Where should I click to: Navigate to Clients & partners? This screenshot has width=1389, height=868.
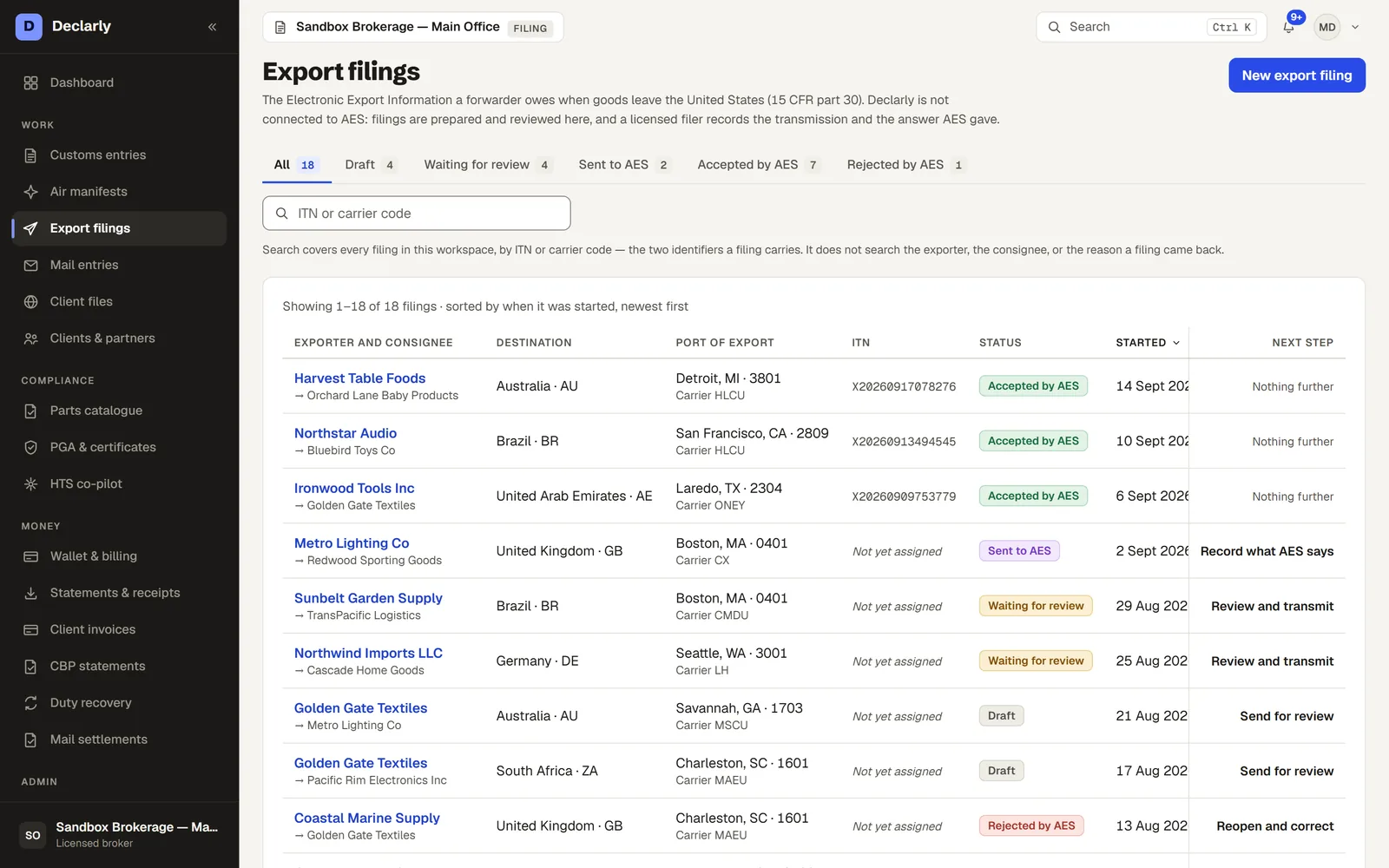(x=120, y=339)
